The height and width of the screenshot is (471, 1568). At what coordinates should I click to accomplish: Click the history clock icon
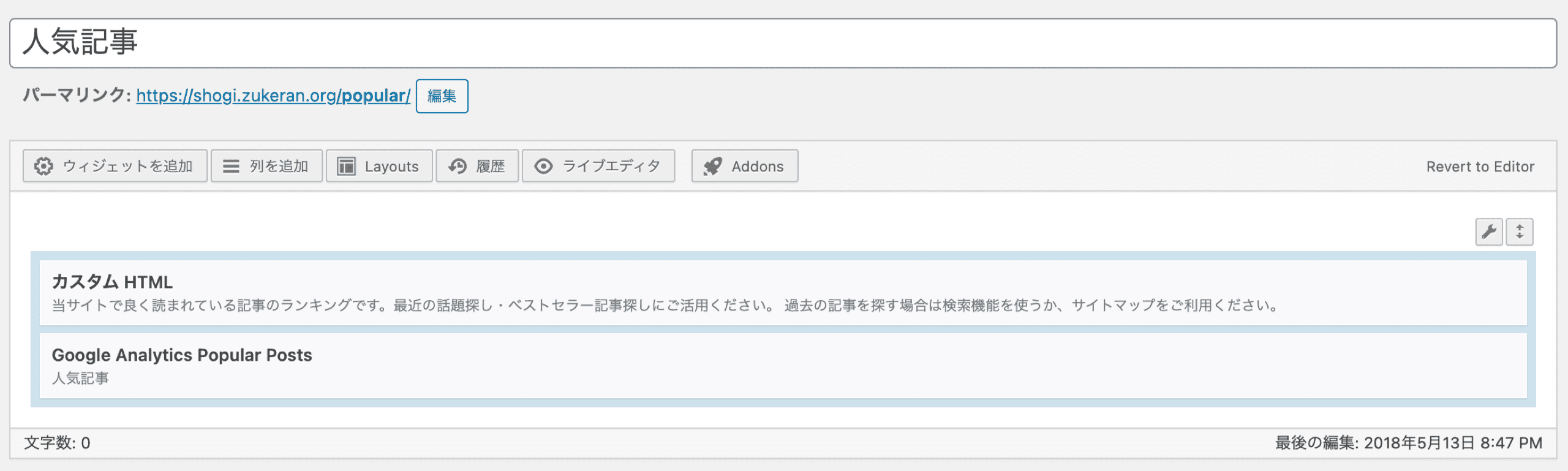click(458, 166)
